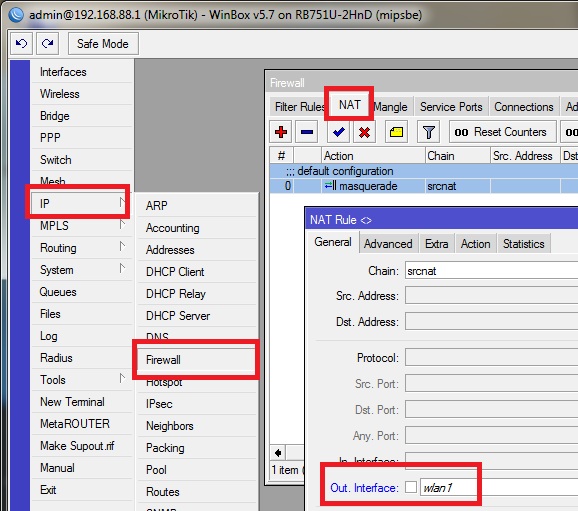578x511 pixels.
Task: Toggle the Out. Interface invert checkbox
Action: pos(411,487)
